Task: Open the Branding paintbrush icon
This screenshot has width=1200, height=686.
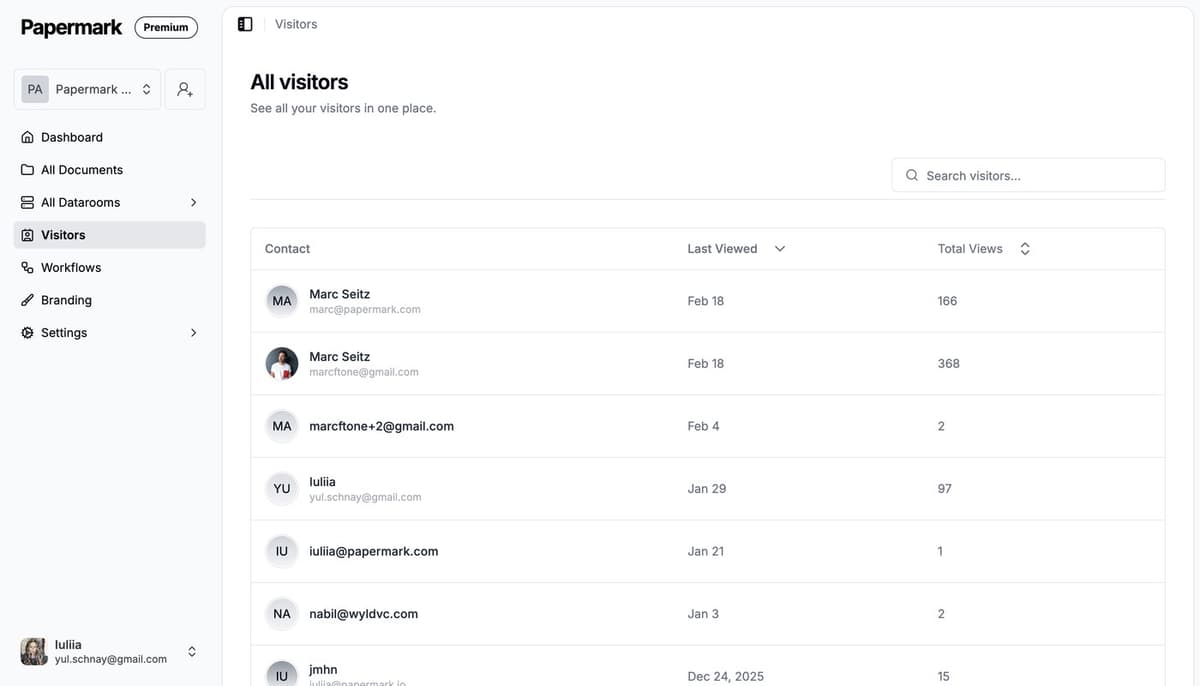Action: (x=26, y=299)
